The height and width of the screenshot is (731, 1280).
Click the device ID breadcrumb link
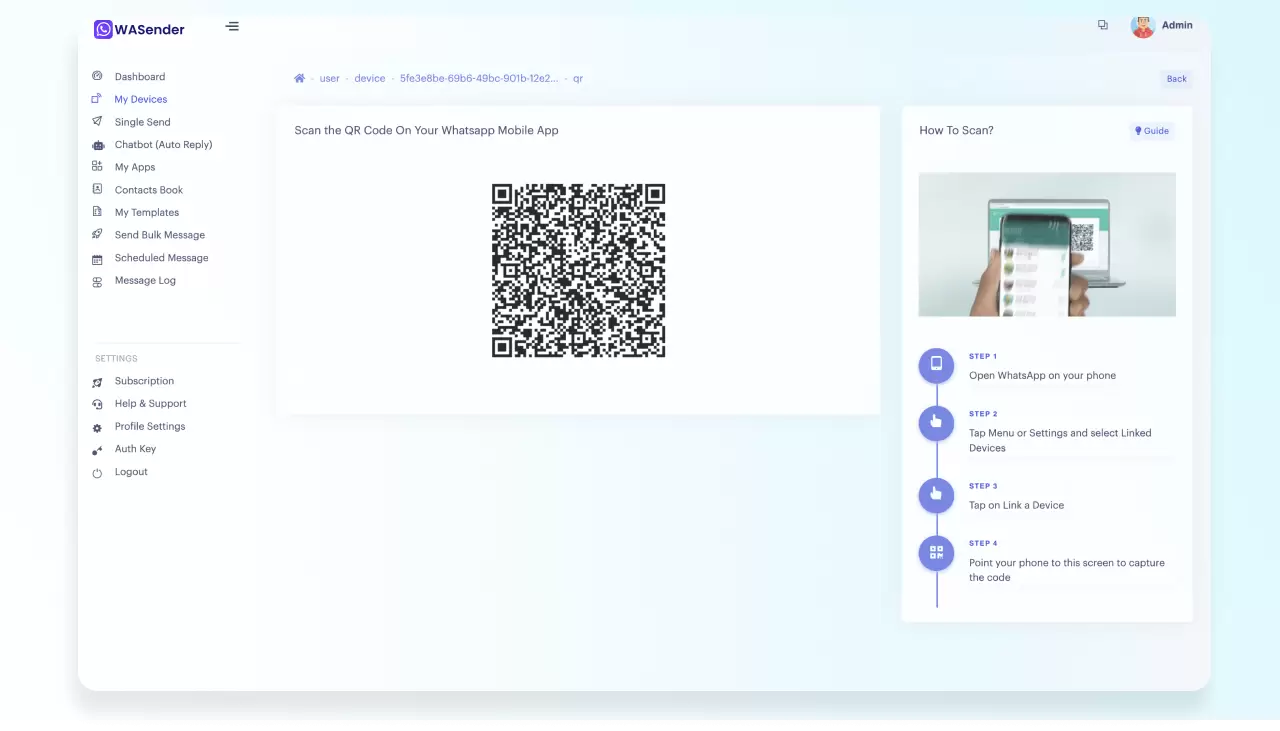479,78
